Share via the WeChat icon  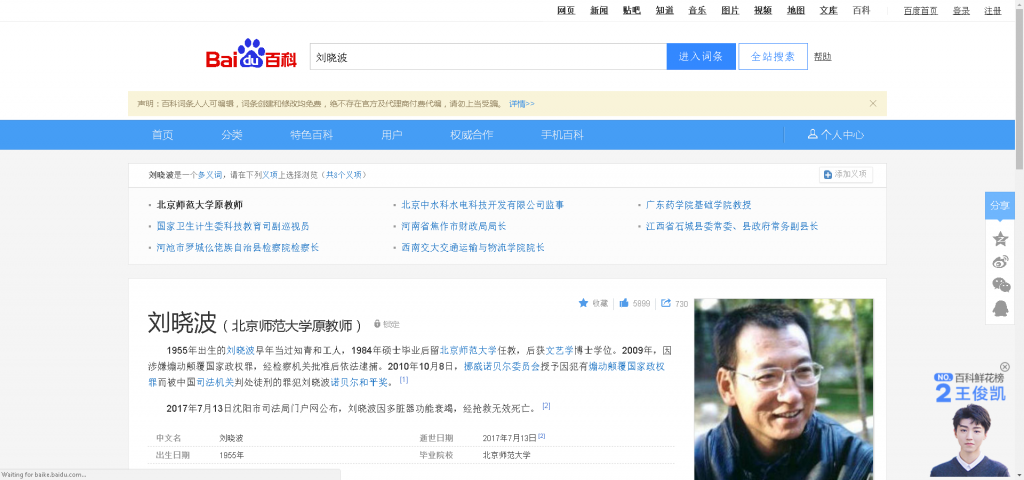(x=1000, y=285)
